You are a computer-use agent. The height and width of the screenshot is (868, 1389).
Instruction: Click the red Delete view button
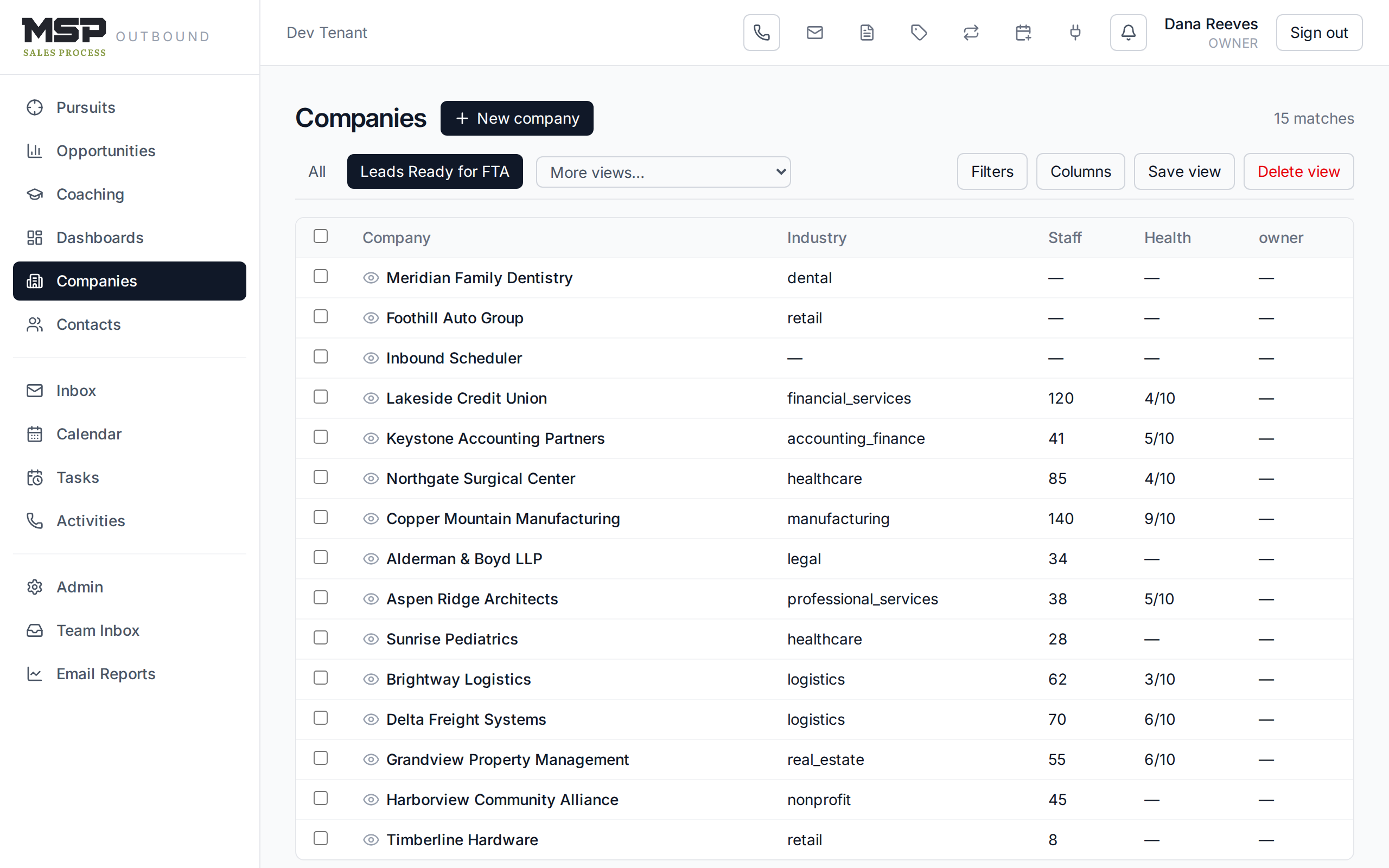(1298, 171)
